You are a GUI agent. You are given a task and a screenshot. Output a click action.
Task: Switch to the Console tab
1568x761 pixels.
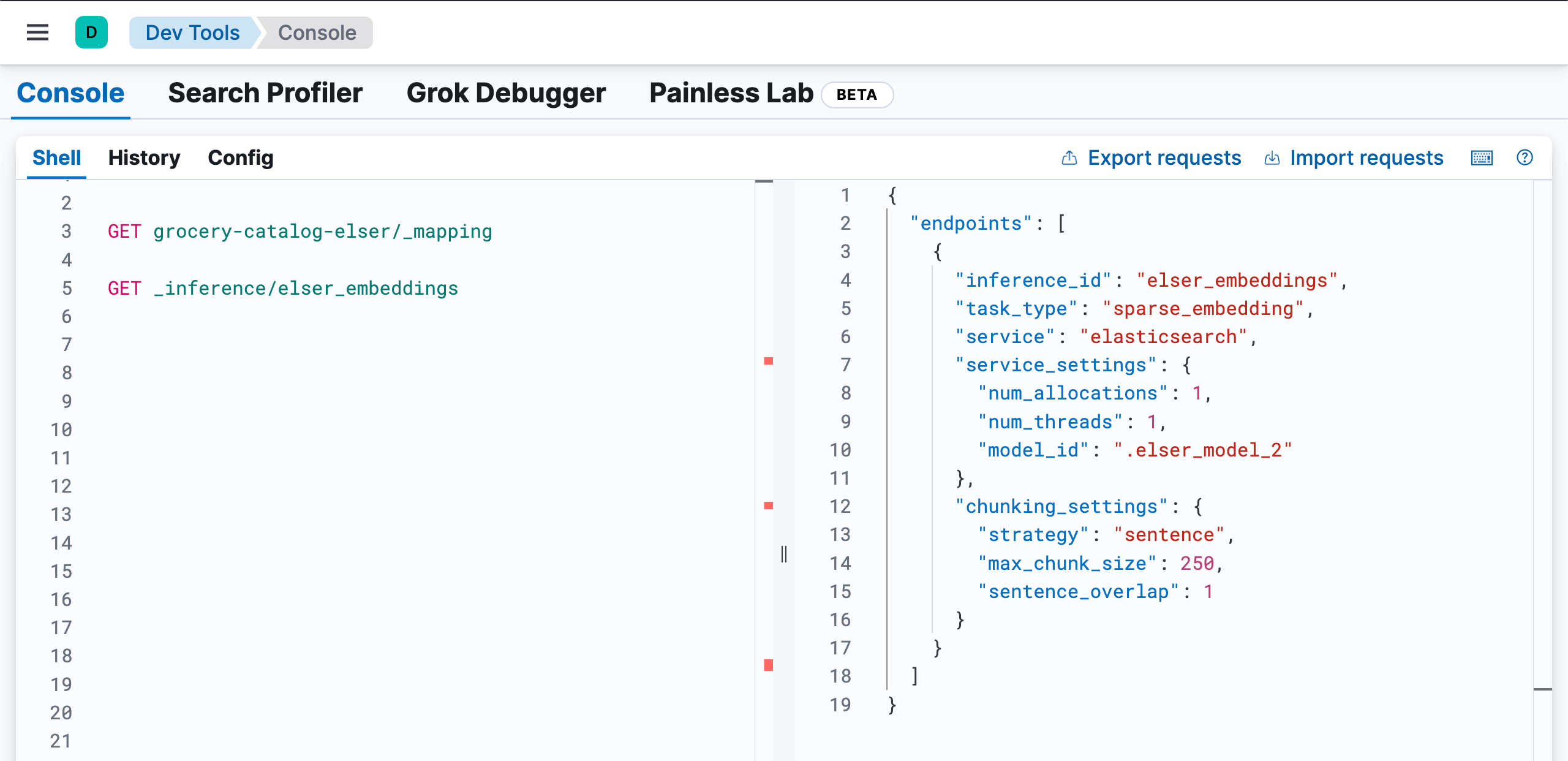pos(70,93)
